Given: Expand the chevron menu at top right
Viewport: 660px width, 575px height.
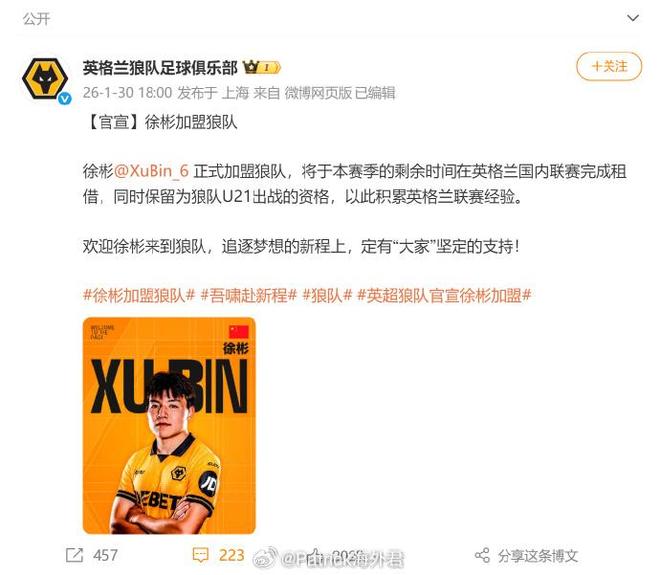Looking at the screenshot, I should 633,18.
